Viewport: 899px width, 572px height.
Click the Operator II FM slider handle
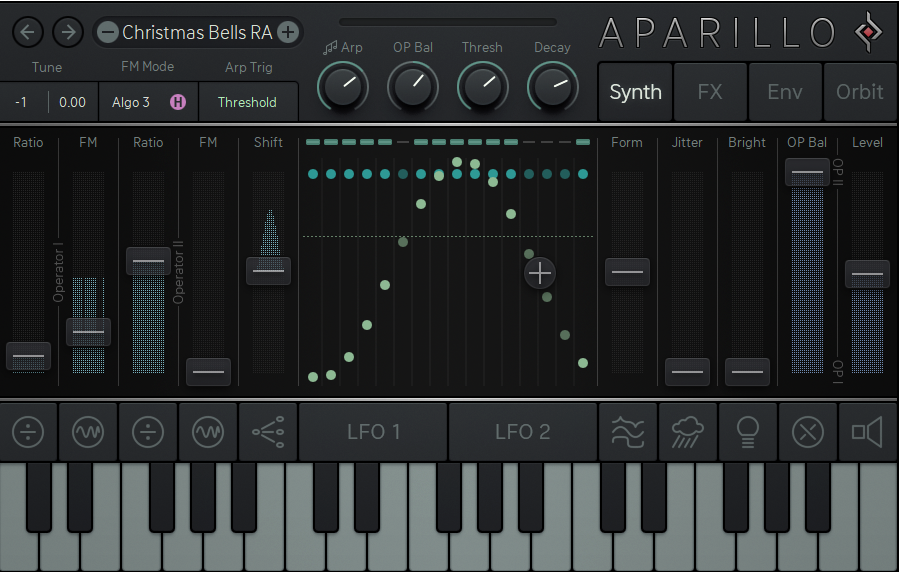click(209, 372)
